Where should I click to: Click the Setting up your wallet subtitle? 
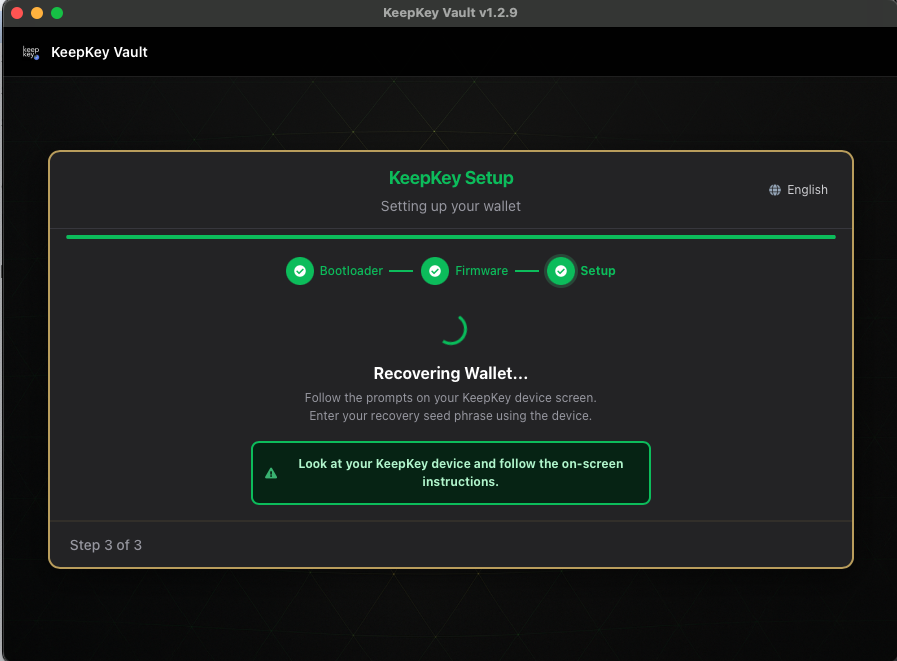click(x=451, y=206)
